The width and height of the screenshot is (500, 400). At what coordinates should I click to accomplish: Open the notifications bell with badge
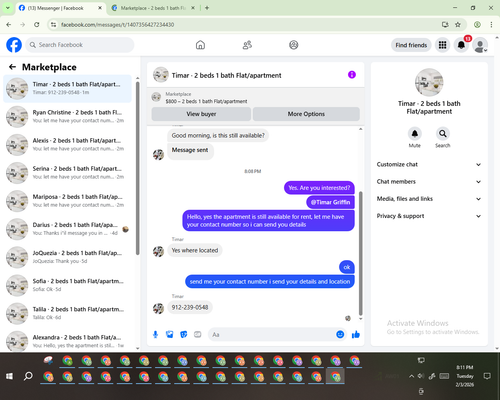click(x=461, y=45)
